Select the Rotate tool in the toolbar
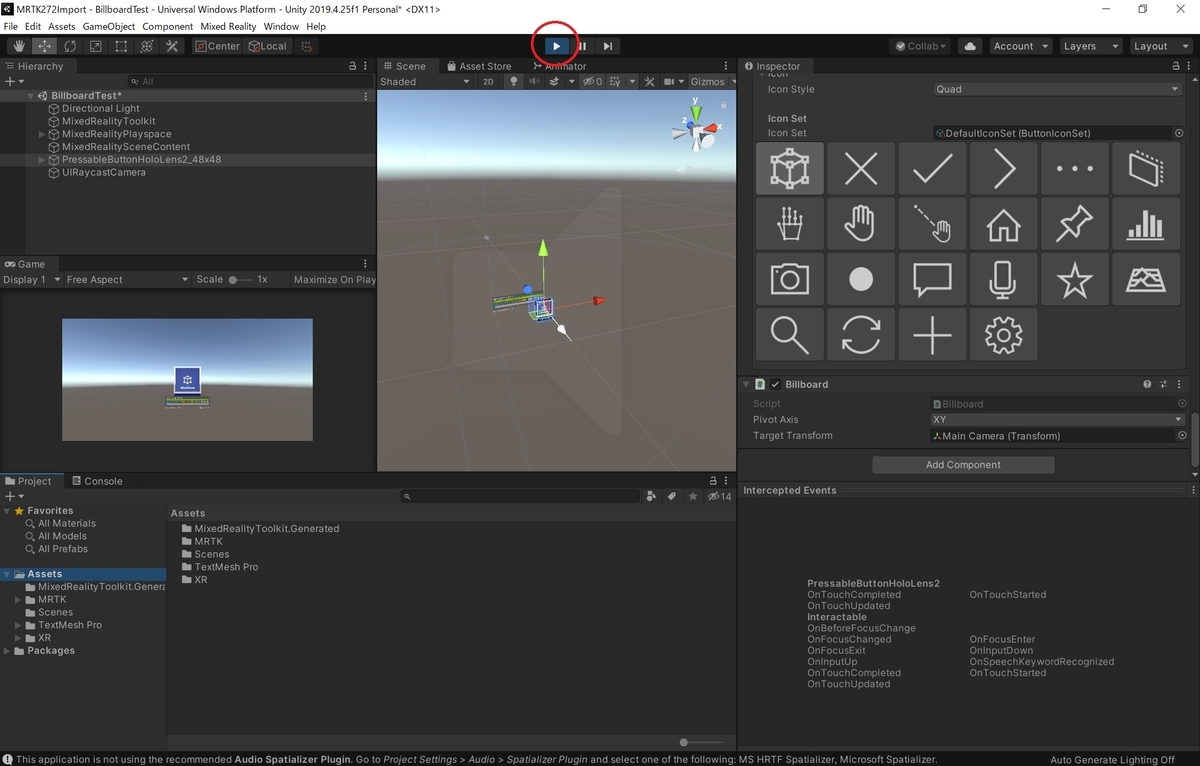The height and width of the screenshot is (766, 1200). (70, 46)
